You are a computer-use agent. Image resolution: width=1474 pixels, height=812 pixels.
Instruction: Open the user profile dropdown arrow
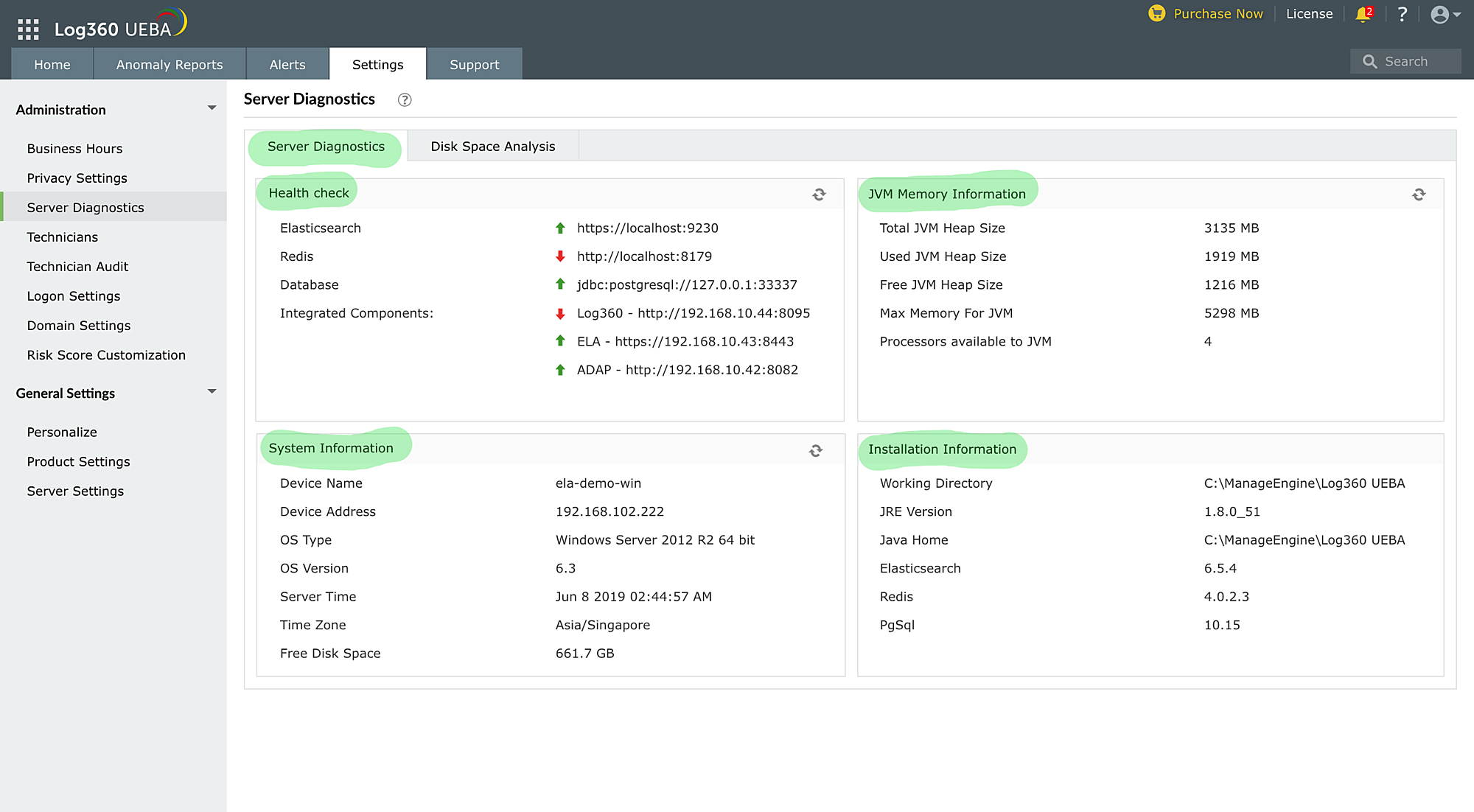(1457, 14)
